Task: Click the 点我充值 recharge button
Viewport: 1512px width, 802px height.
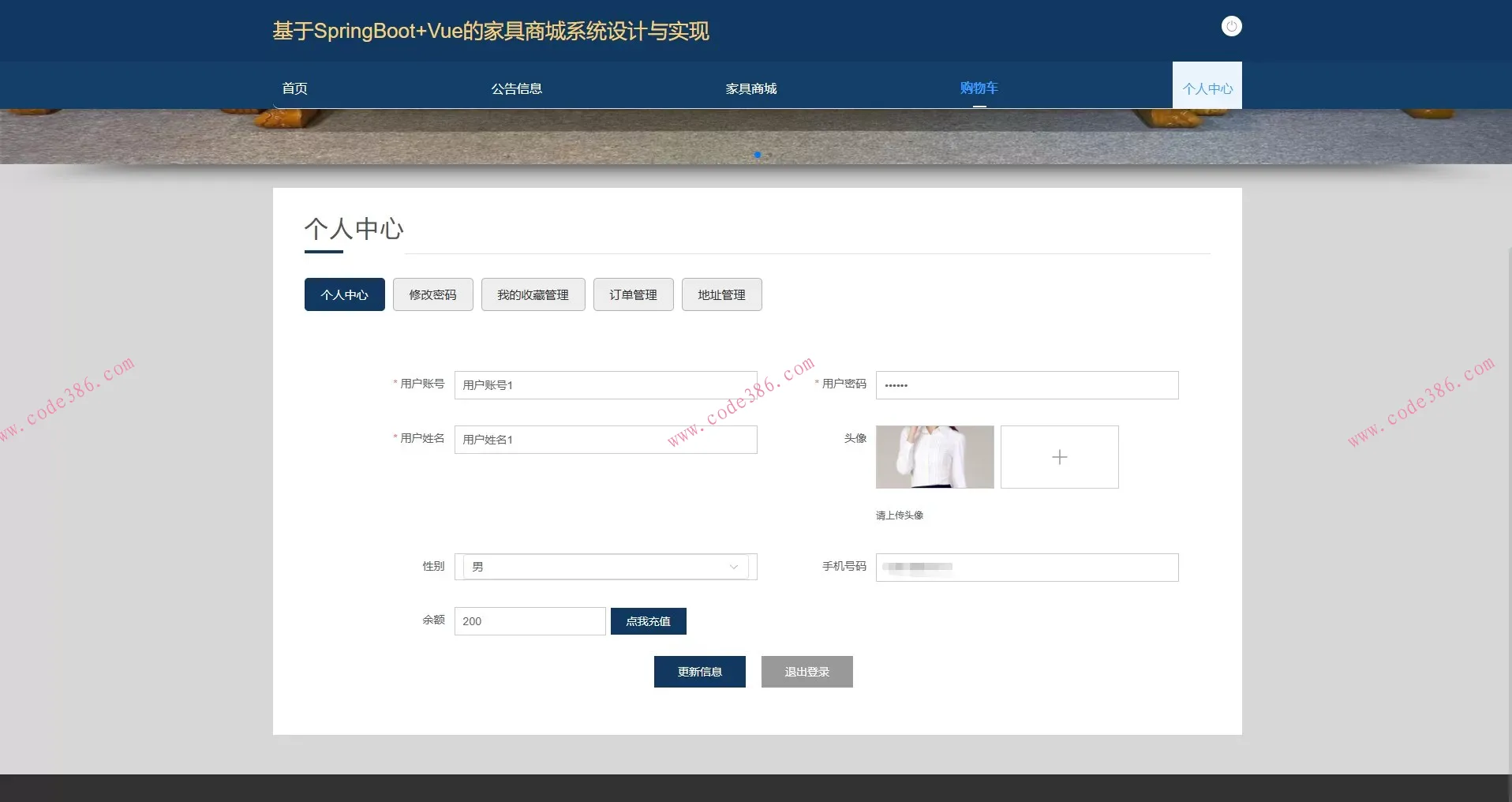Action: pos(647,621)
